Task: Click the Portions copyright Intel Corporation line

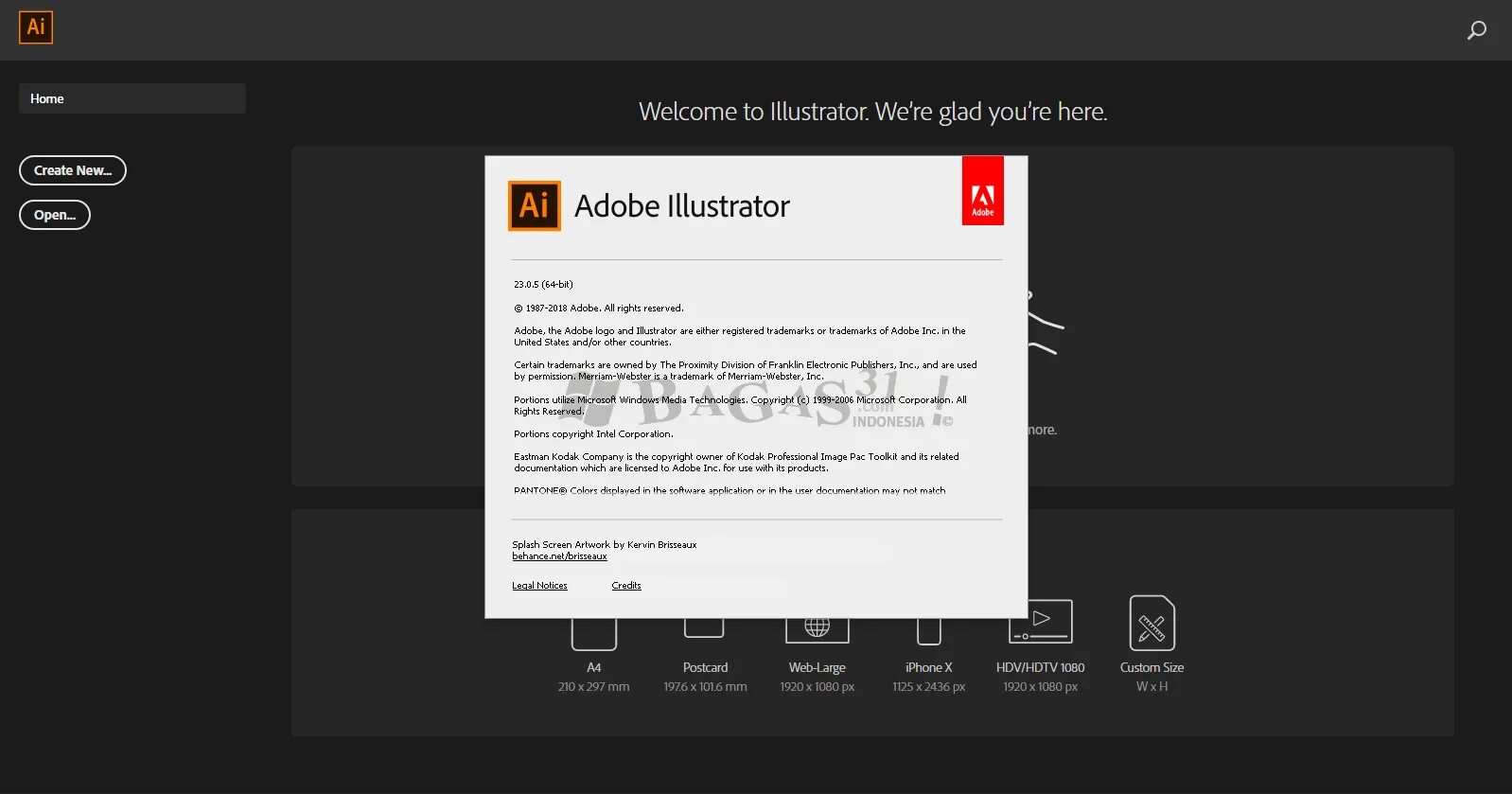Action: [x=593, y=434]
